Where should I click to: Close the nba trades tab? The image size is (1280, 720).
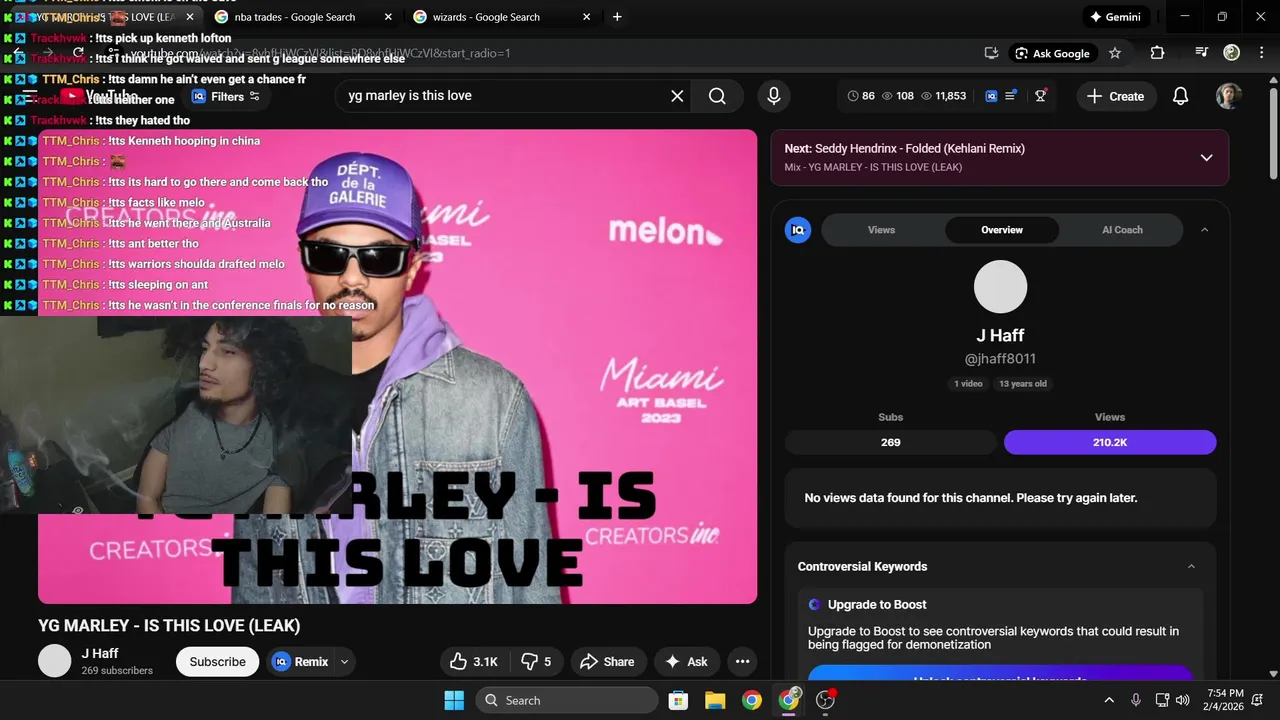pyautogui.click(x=388, y=17)
